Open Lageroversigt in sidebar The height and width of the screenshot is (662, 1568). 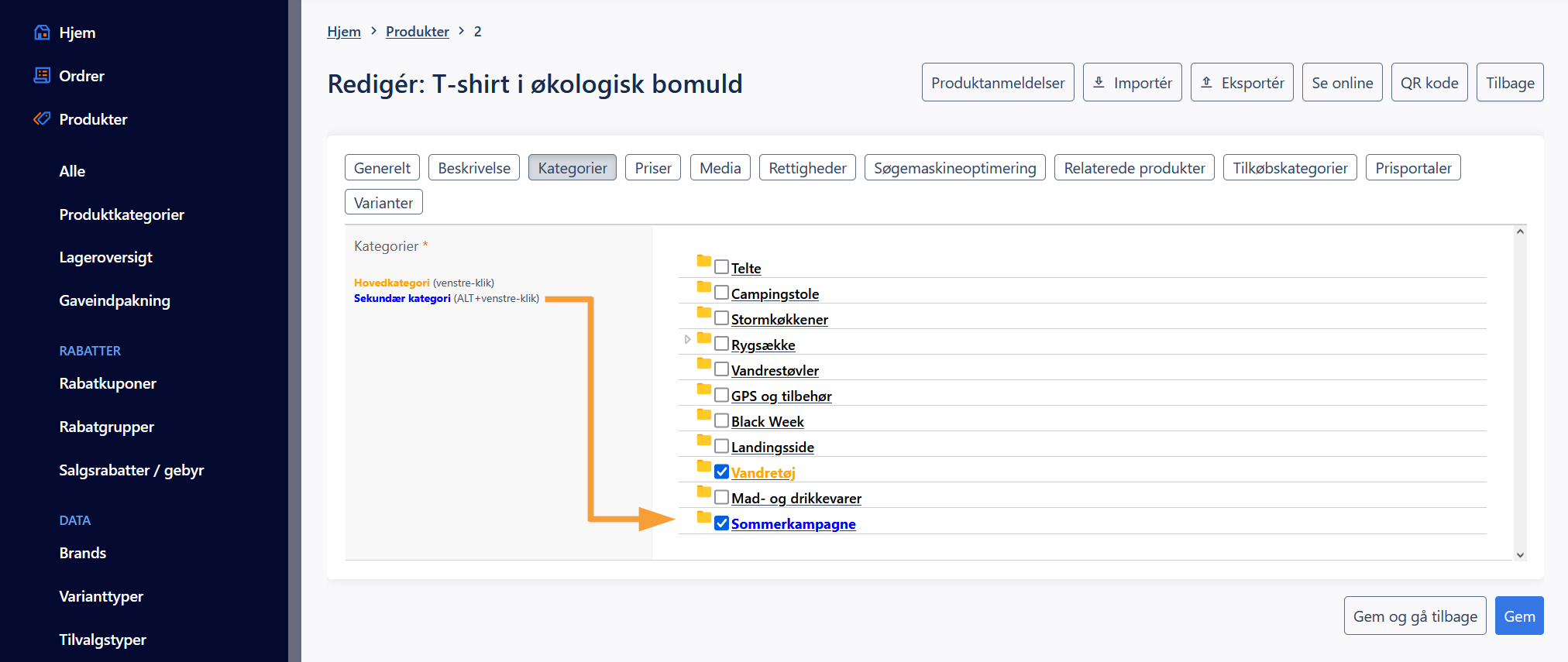pyautogui.click(x=106, y=257)
